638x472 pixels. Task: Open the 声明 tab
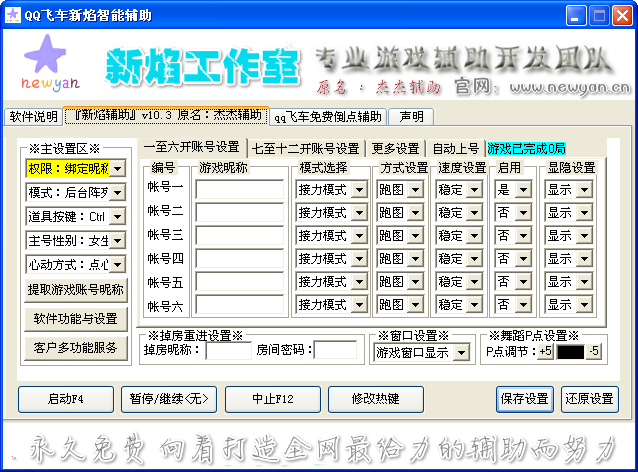click(411, 116)
